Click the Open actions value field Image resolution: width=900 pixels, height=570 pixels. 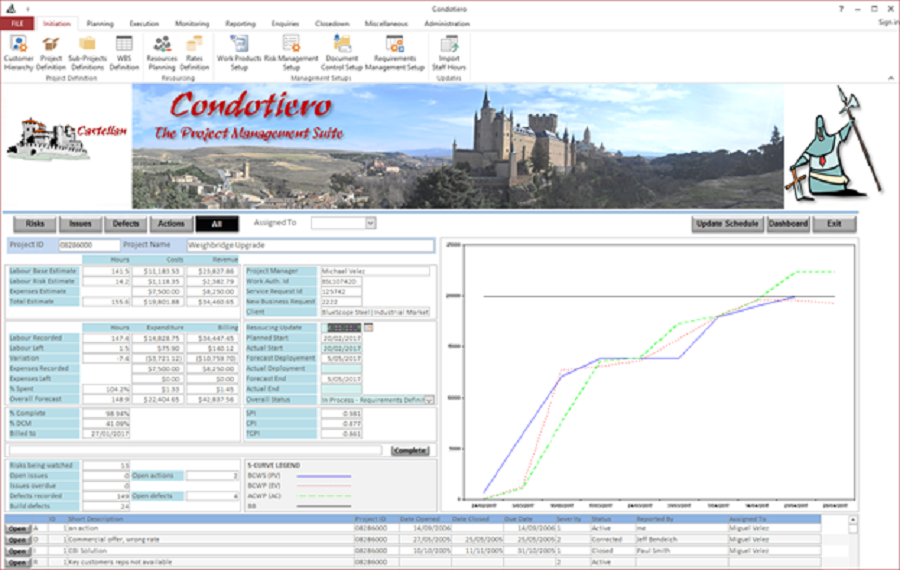pos(213,476)
